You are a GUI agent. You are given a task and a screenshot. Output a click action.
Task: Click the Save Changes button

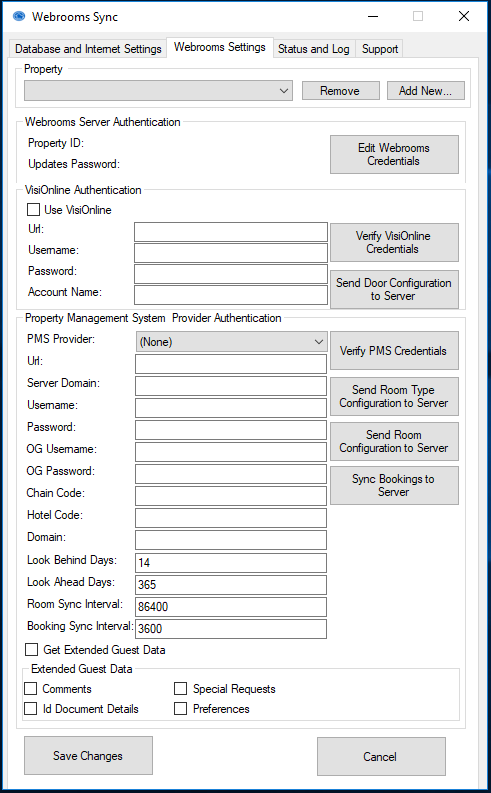coord(88,756)
